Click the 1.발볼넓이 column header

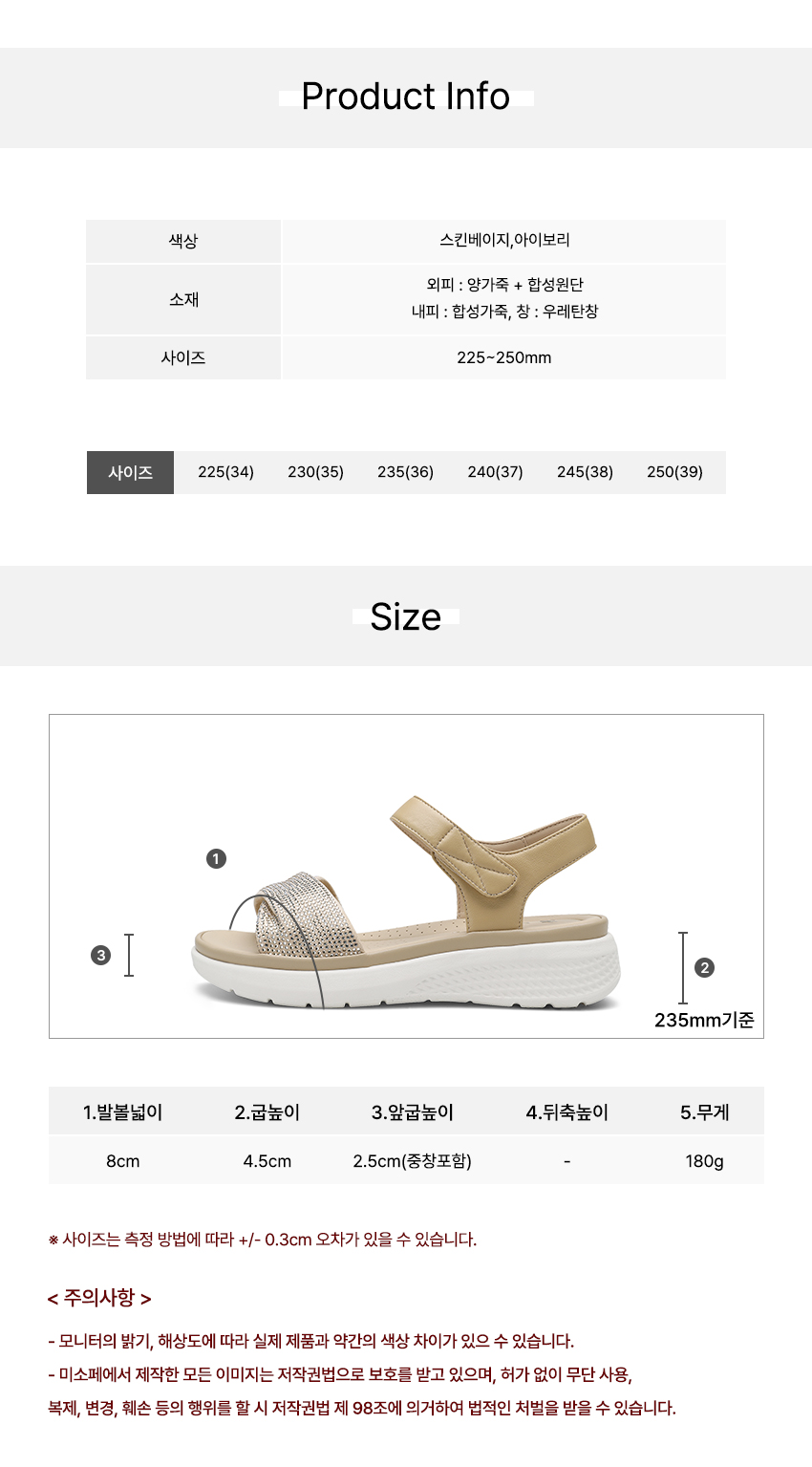pos(123,1112)
